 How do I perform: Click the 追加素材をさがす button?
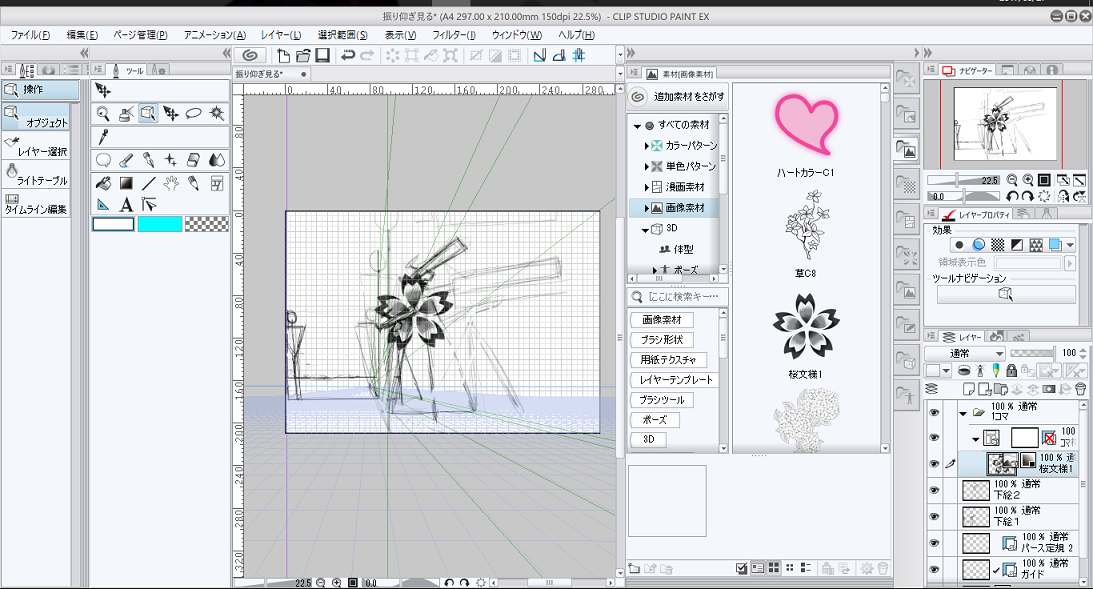[677, 97]
